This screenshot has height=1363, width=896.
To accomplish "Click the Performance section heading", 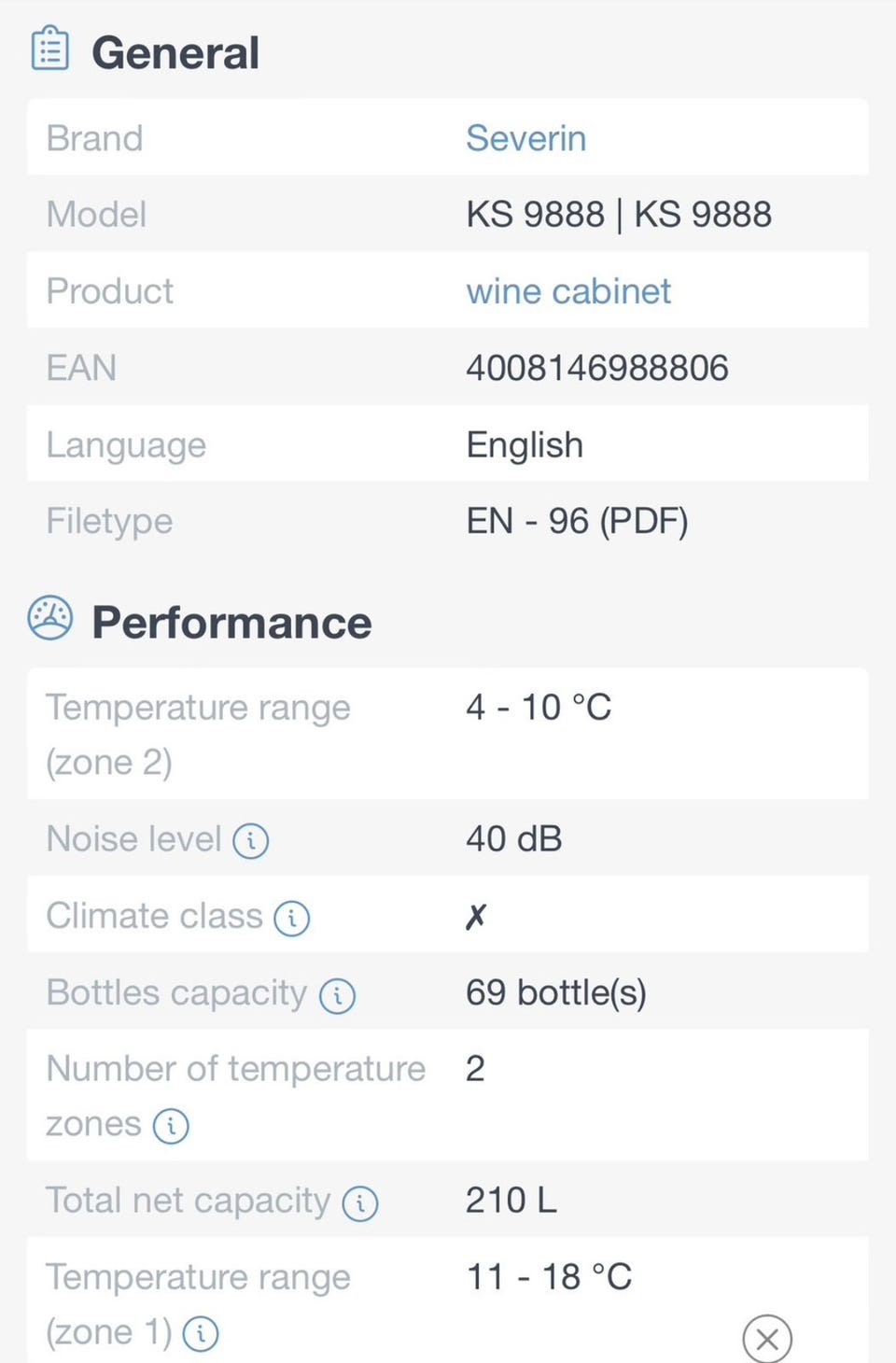I will pyautogui.click(x=231, y=623).
